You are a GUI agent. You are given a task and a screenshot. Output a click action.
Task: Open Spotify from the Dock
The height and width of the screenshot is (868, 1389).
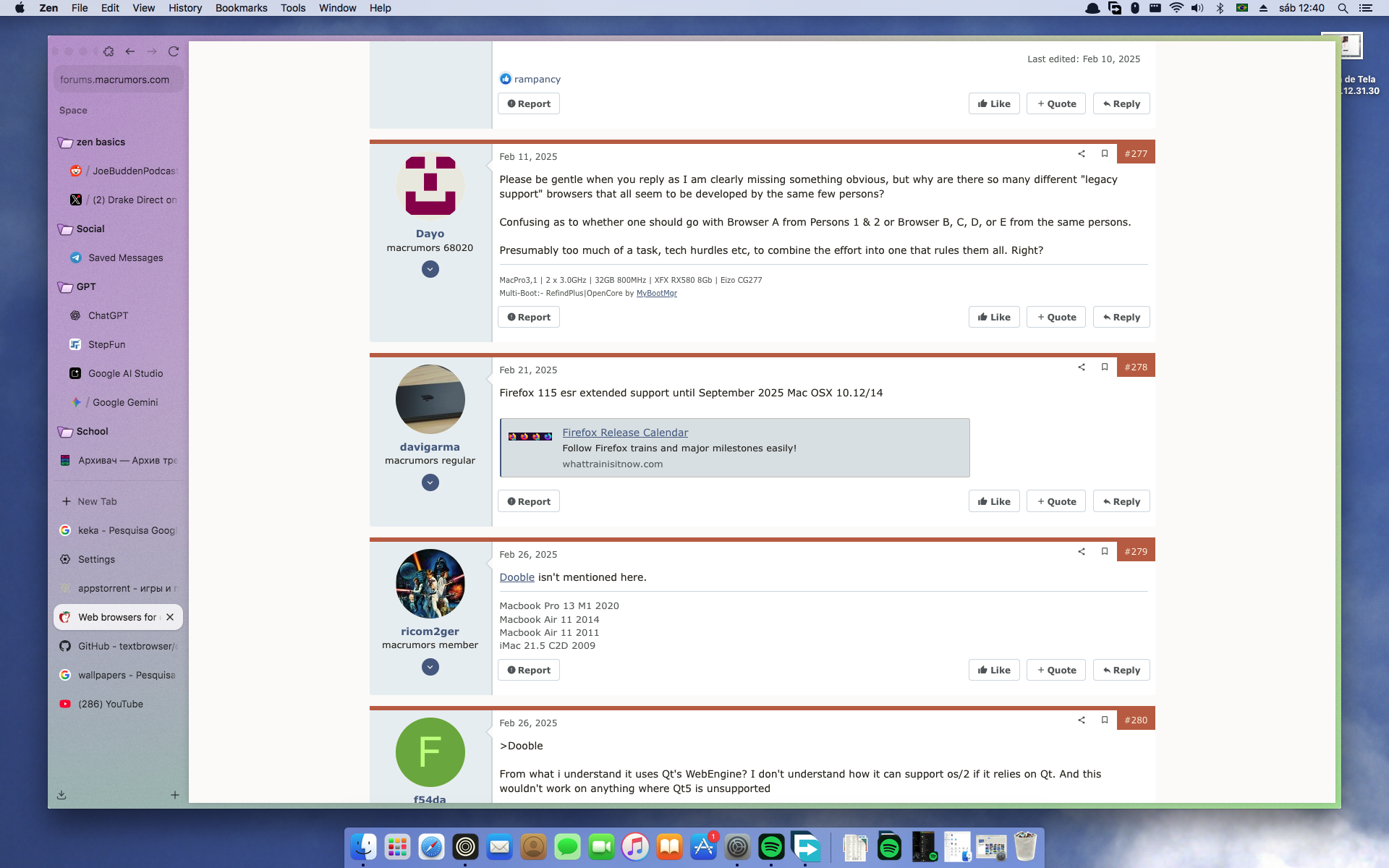[771, 846]
